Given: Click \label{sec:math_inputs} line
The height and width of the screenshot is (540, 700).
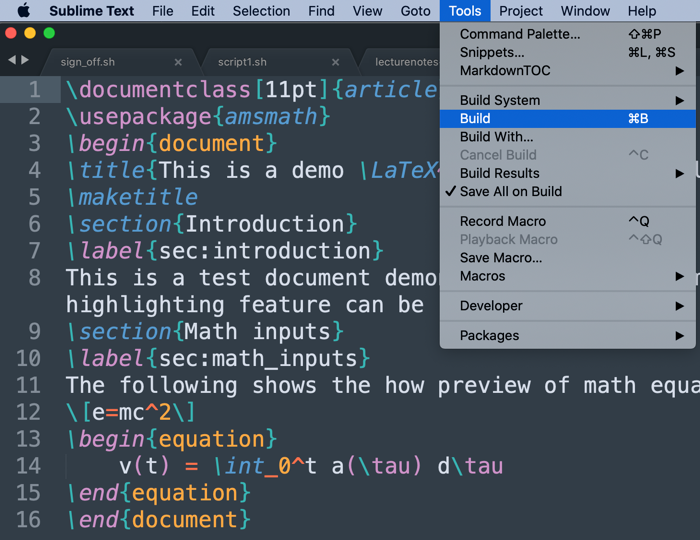Looking at the screenshot, I should 218,358.
